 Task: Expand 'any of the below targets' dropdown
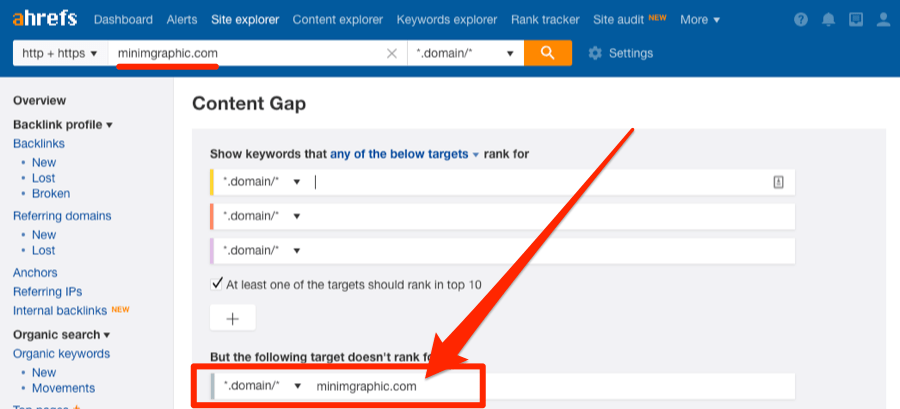point(404,154)
